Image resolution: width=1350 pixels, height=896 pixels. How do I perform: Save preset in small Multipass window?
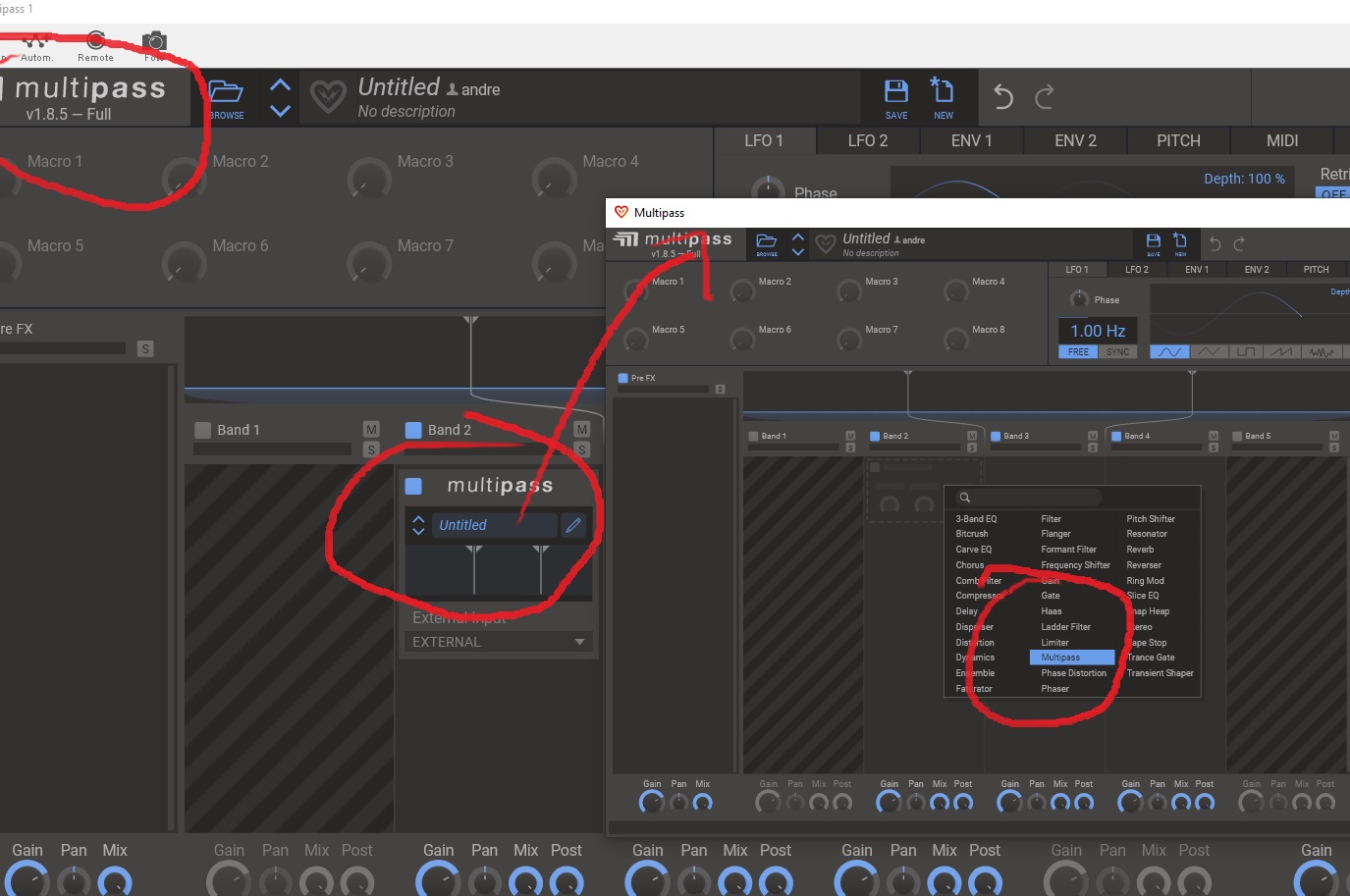1154,243
